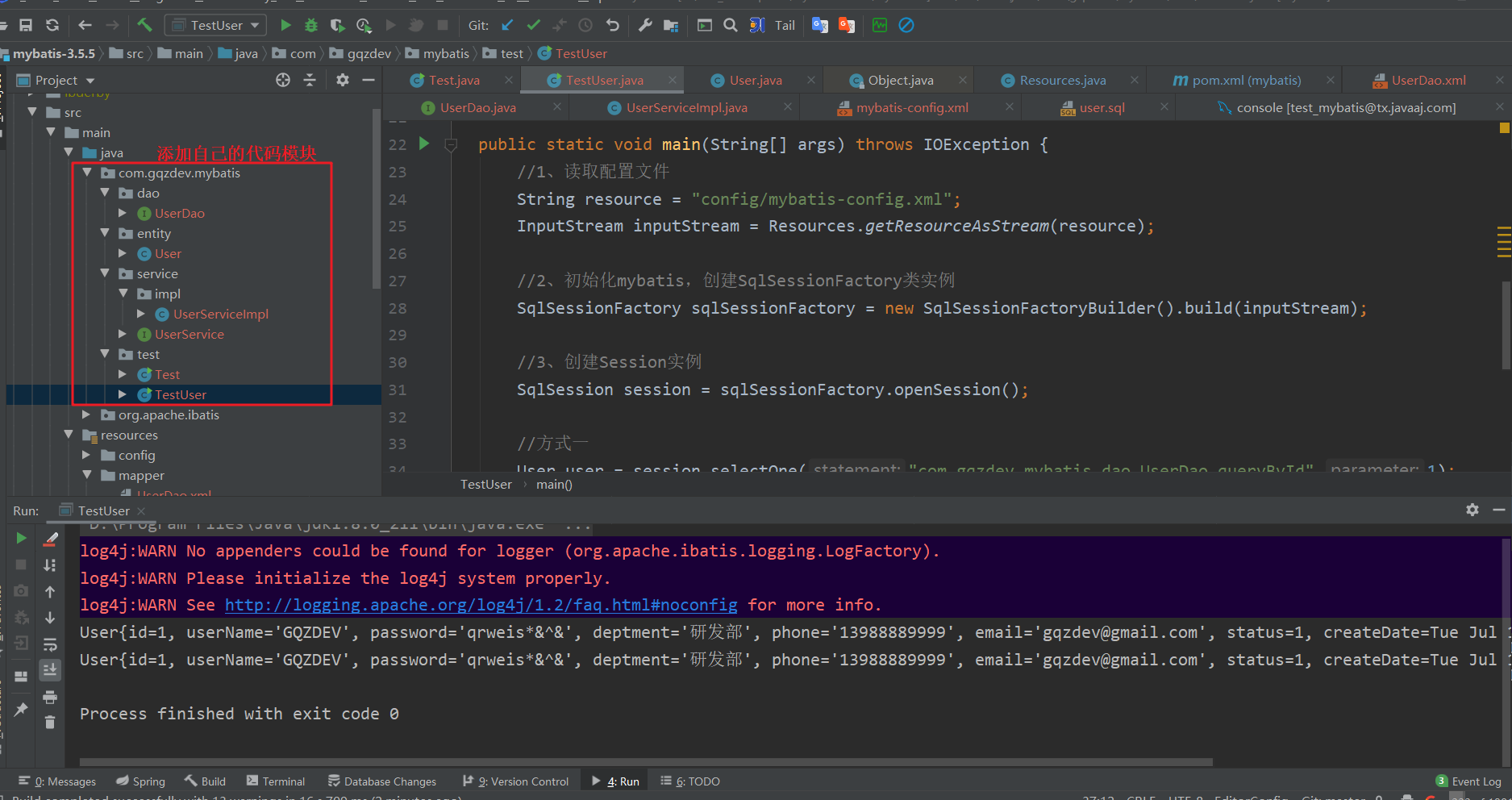Open the Event Log
This screenshot has height=800, width=1512.
coord(1468,781)
